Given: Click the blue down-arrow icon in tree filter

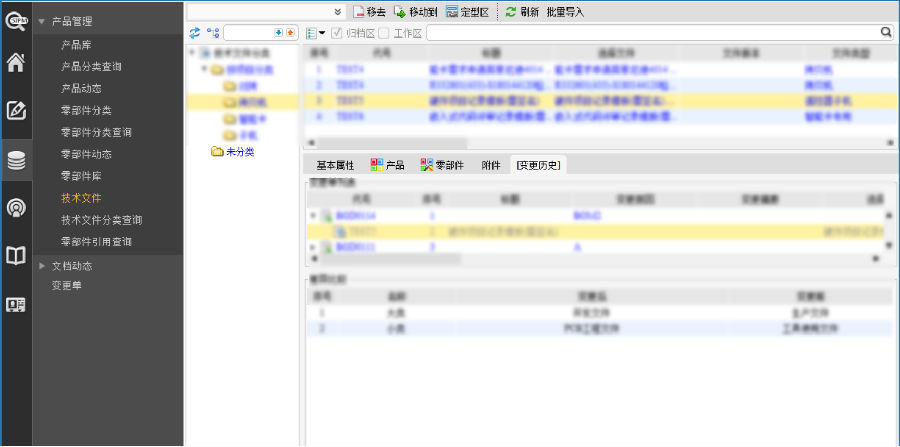Looking at the screenshot, I should coord(279,33).
